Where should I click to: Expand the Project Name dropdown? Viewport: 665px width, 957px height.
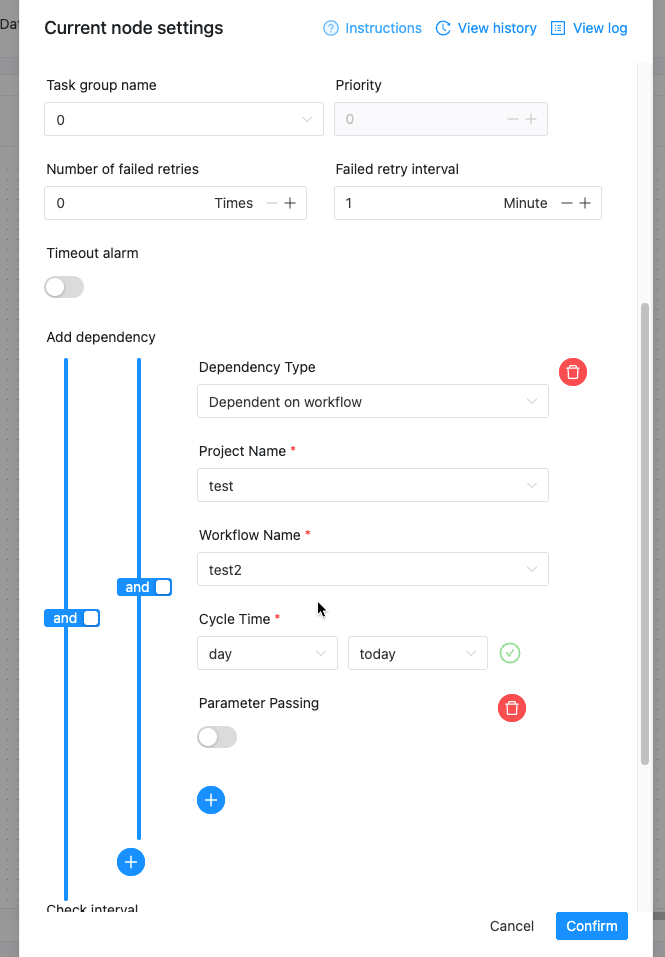point(373,486)
